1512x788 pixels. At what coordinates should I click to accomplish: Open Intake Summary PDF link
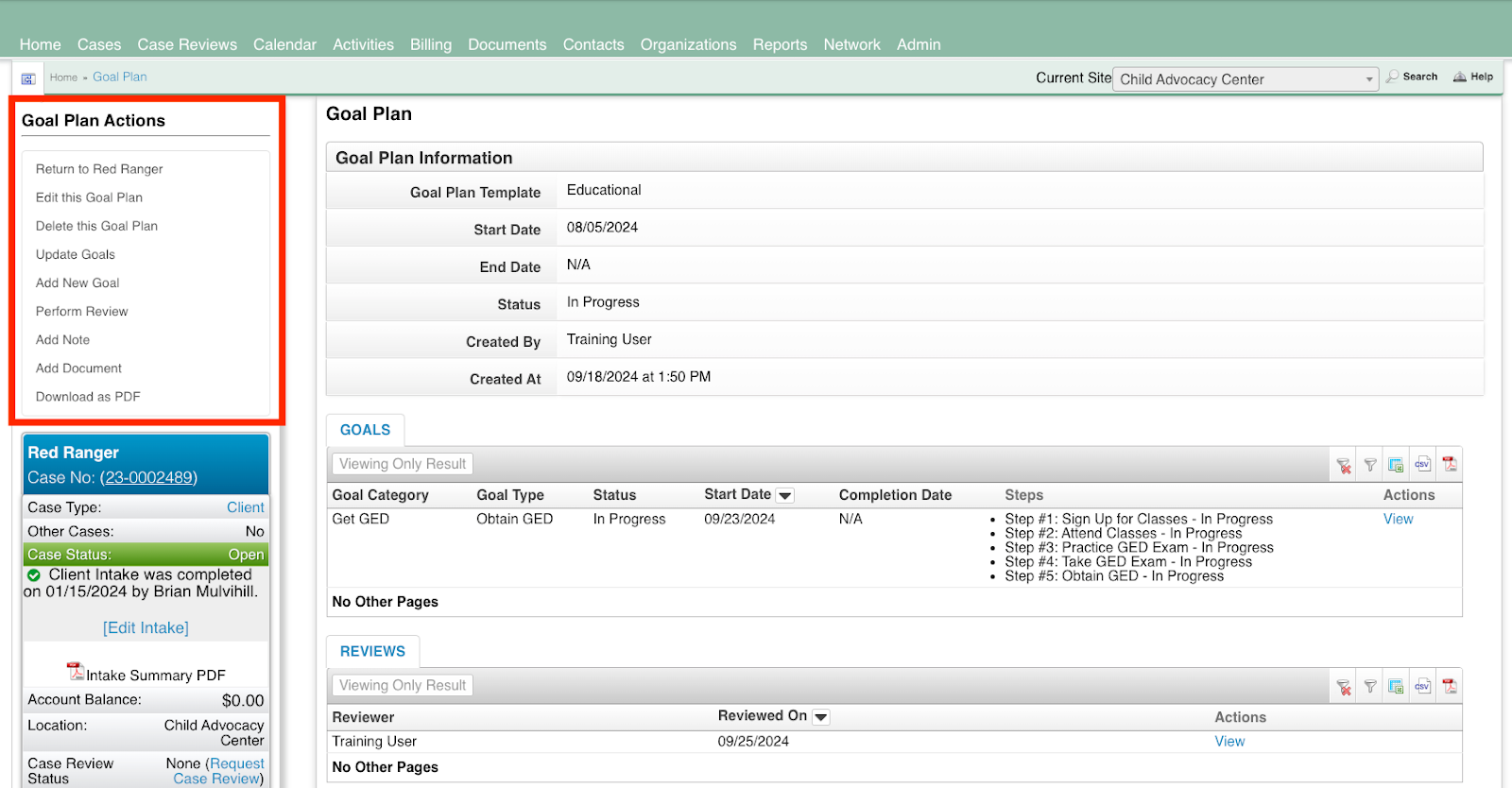(x=156, y=675)
